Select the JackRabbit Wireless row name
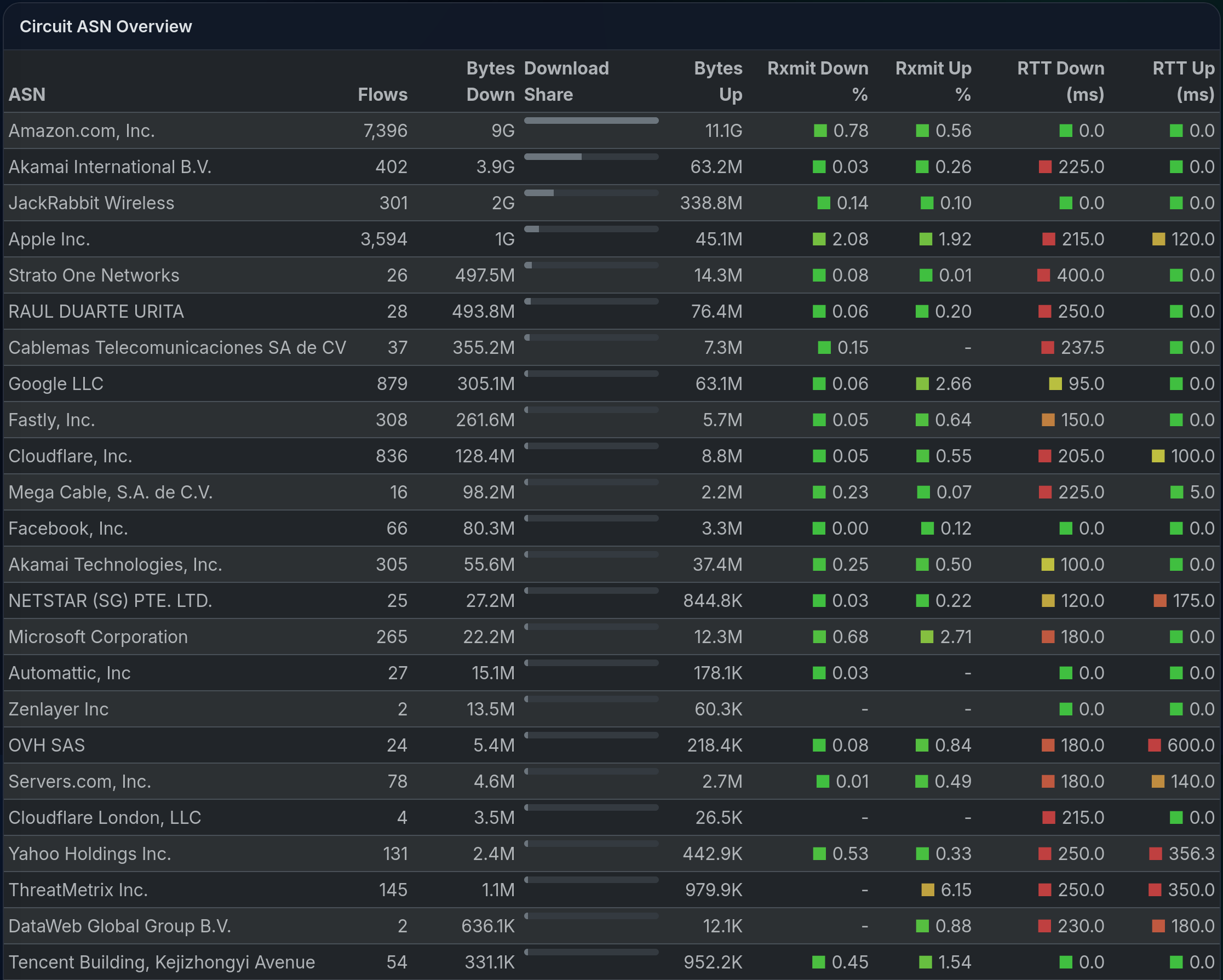The height and width of the screenshot is (980, 1223). click(x=91, y=203)
